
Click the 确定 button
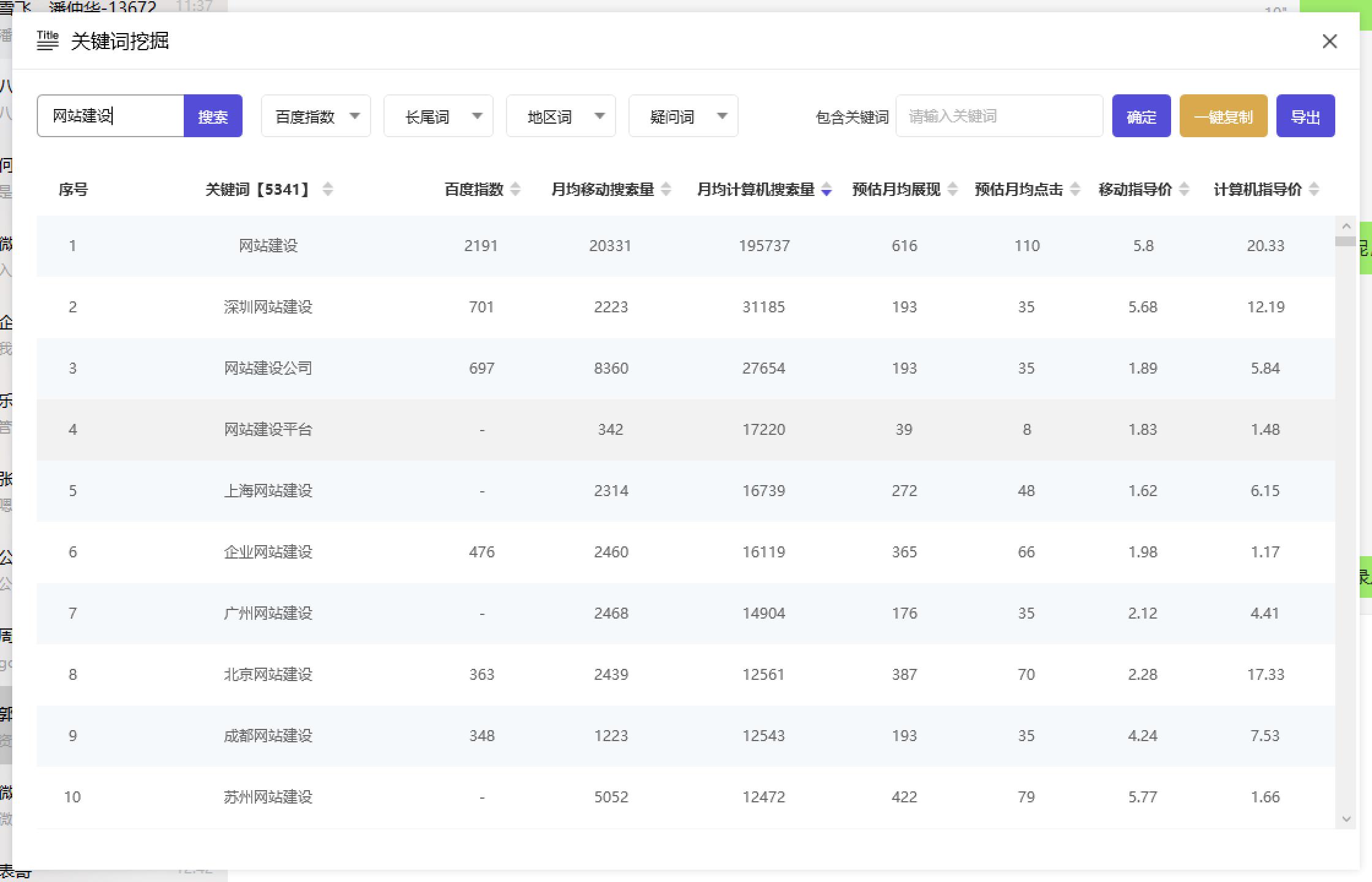1142,116
